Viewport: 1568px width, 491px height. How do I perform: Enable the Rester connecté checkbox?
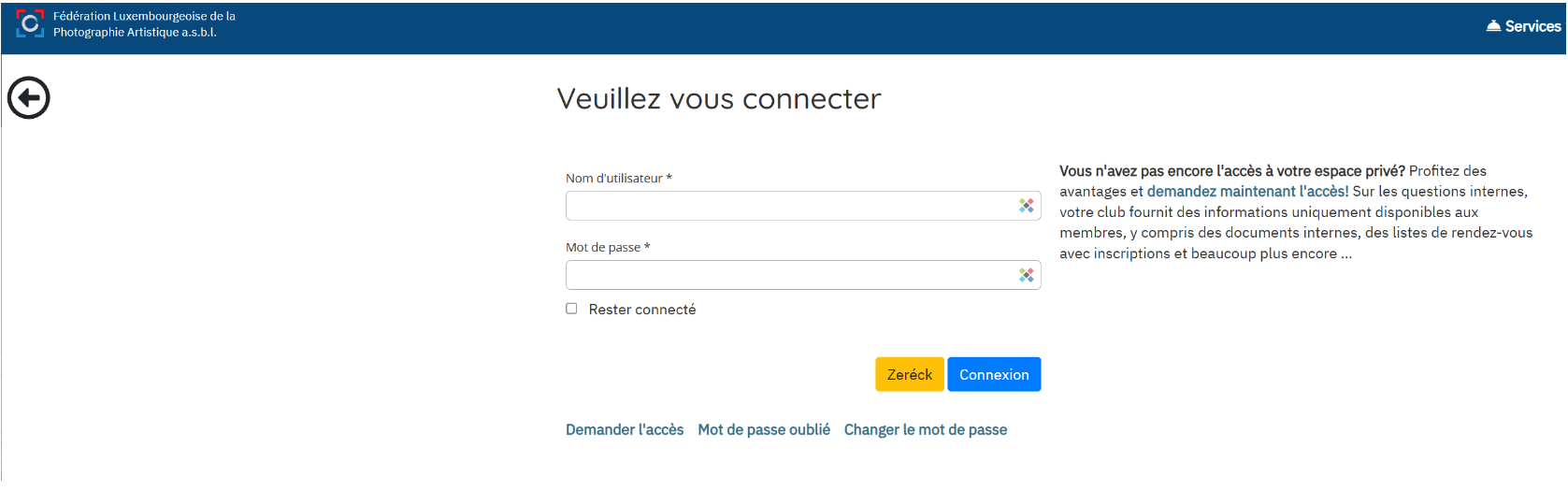pyautogui.click(x=571, y=309)
